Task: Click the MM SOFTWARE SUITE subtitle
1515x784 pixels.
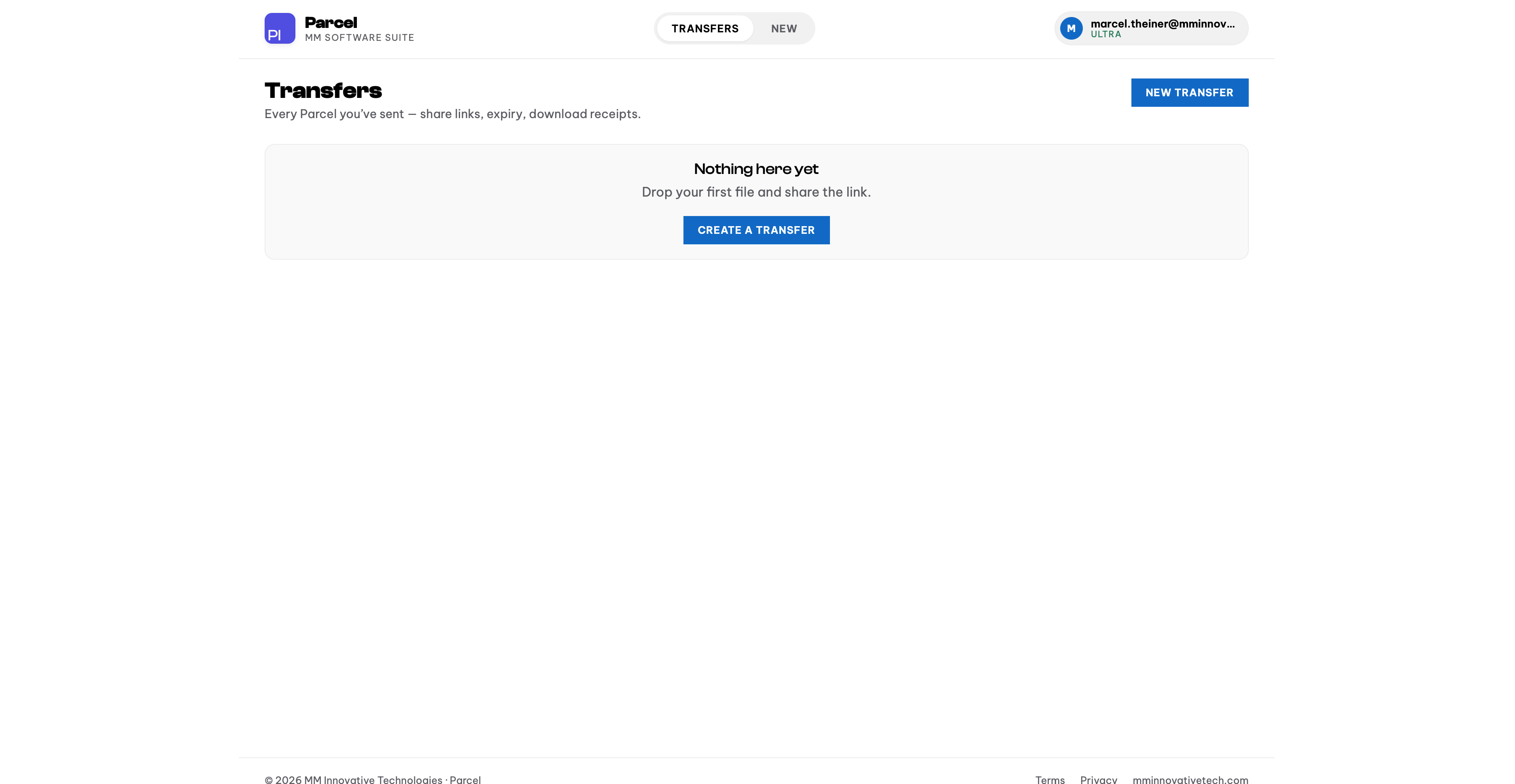Action: (359, 38)
